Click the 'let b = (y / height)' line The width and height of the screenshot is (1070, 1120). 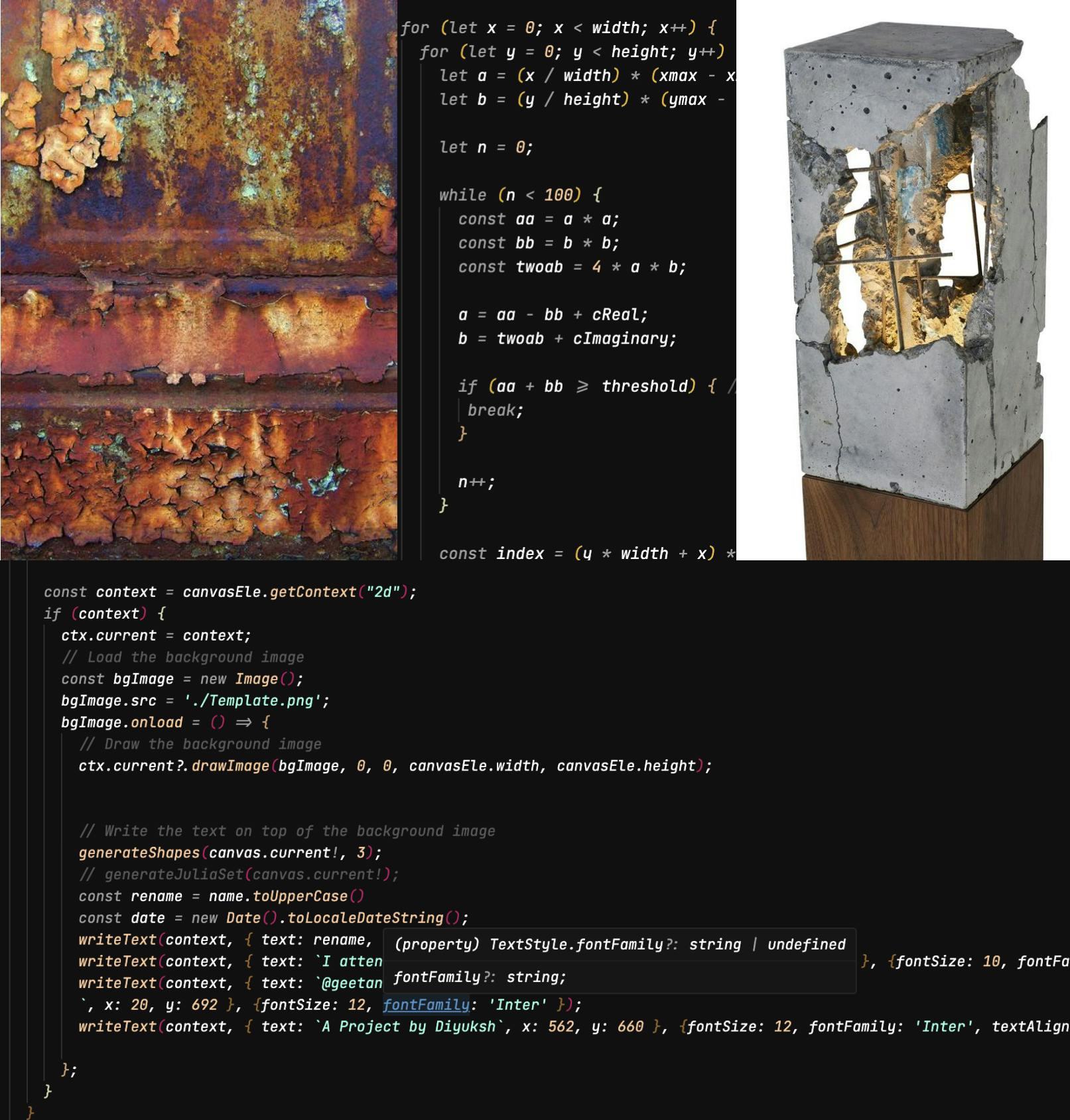[x=582, y=99]
